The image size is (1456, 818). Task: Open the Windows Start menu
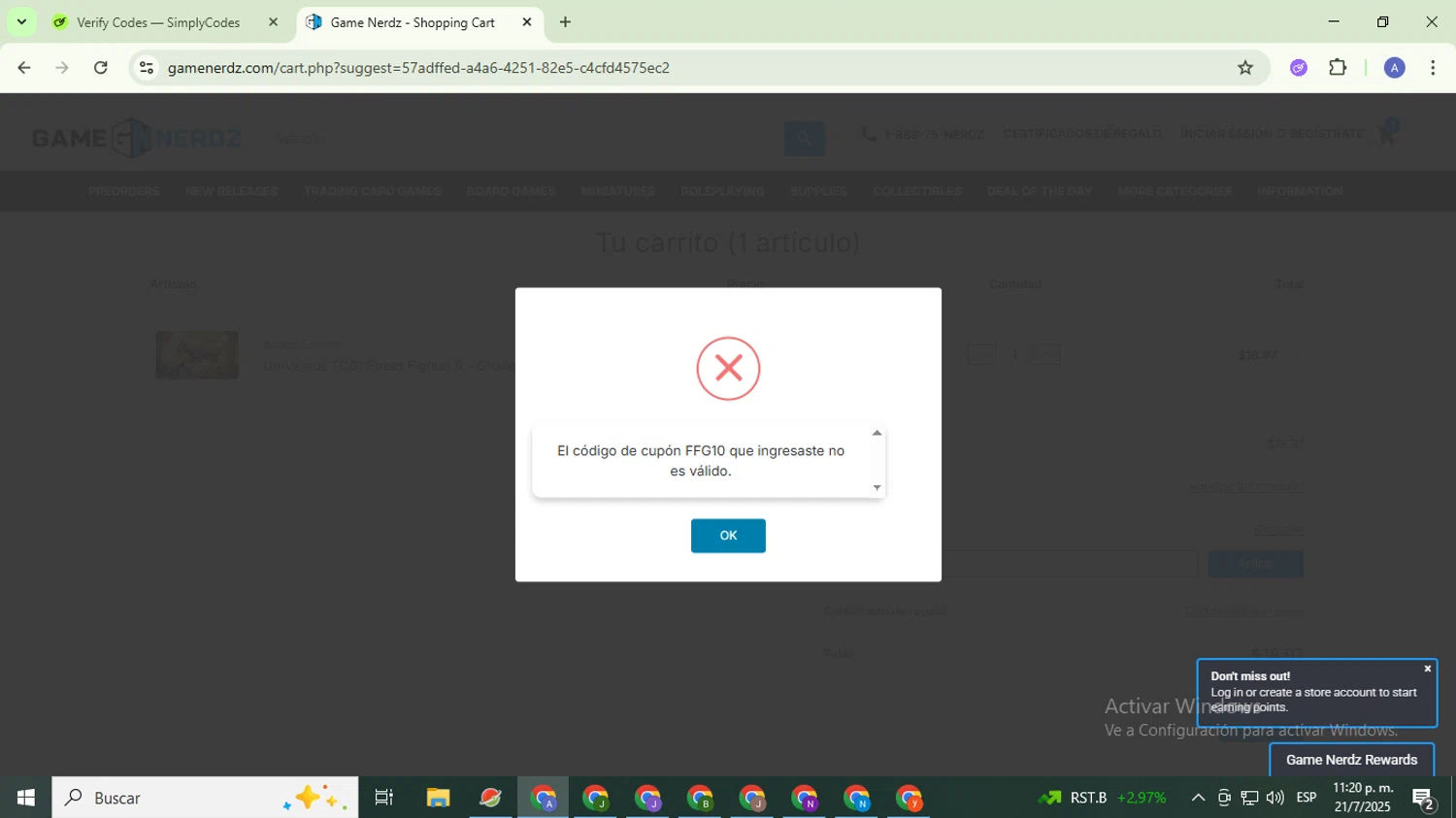click(26, 798)
